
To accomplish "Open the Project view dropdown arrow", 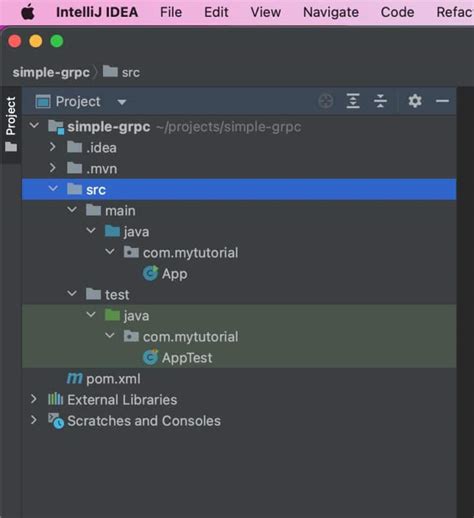I will coord(122,102).
